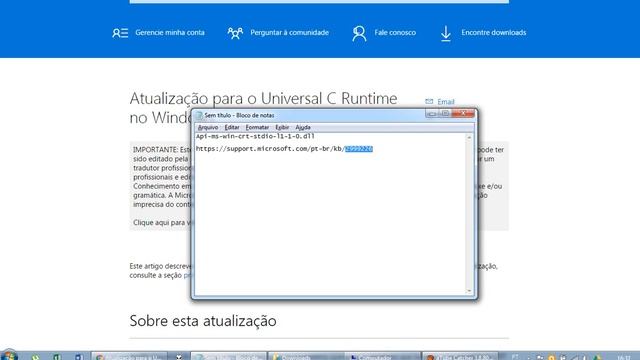640x360 pixels.
Task: Select the Perguntar à comunidade people icon
Action: click(235, 33)
